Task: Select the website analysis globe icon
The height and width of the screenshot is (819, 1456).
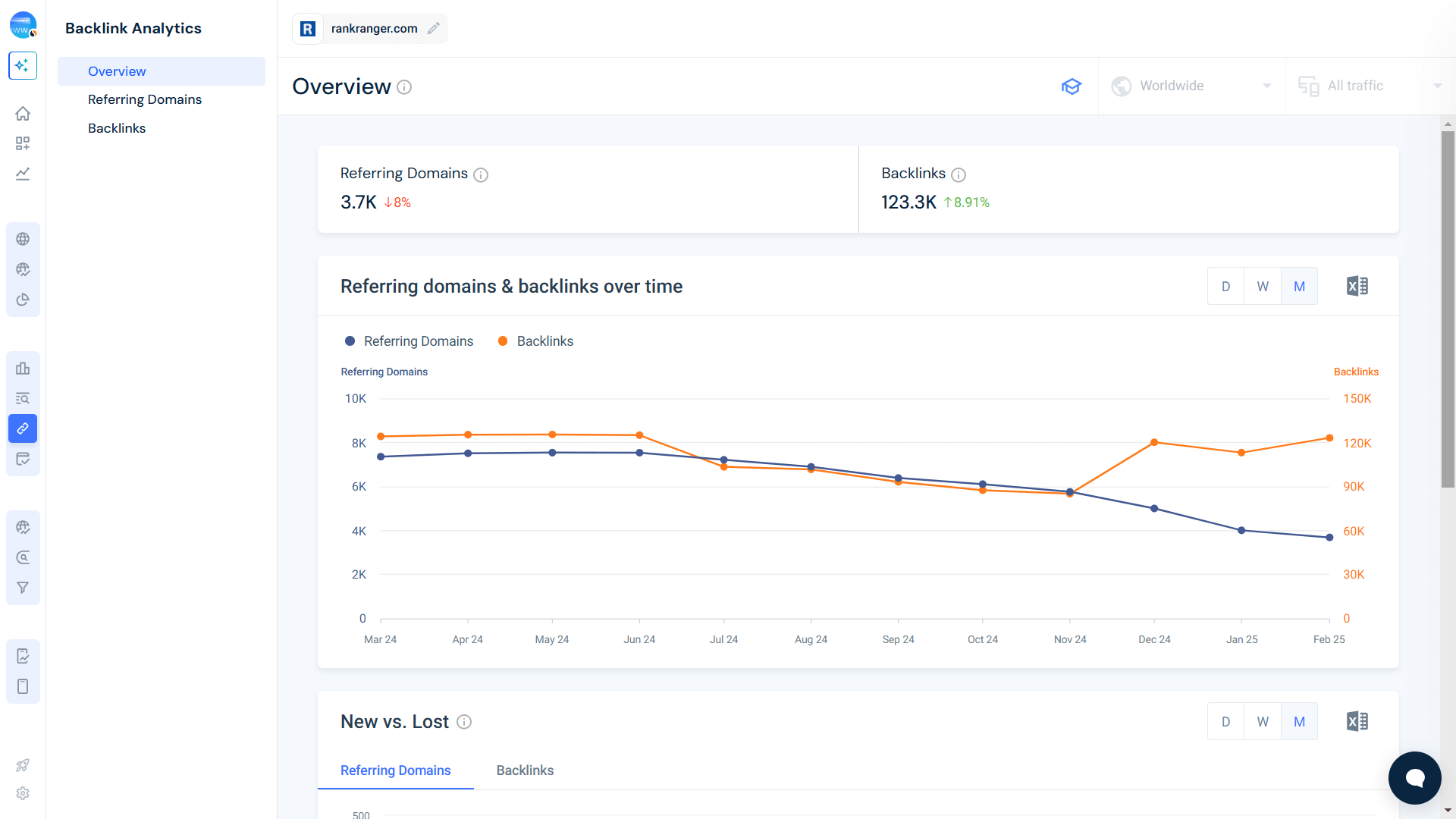Action: tap(23, 238)
